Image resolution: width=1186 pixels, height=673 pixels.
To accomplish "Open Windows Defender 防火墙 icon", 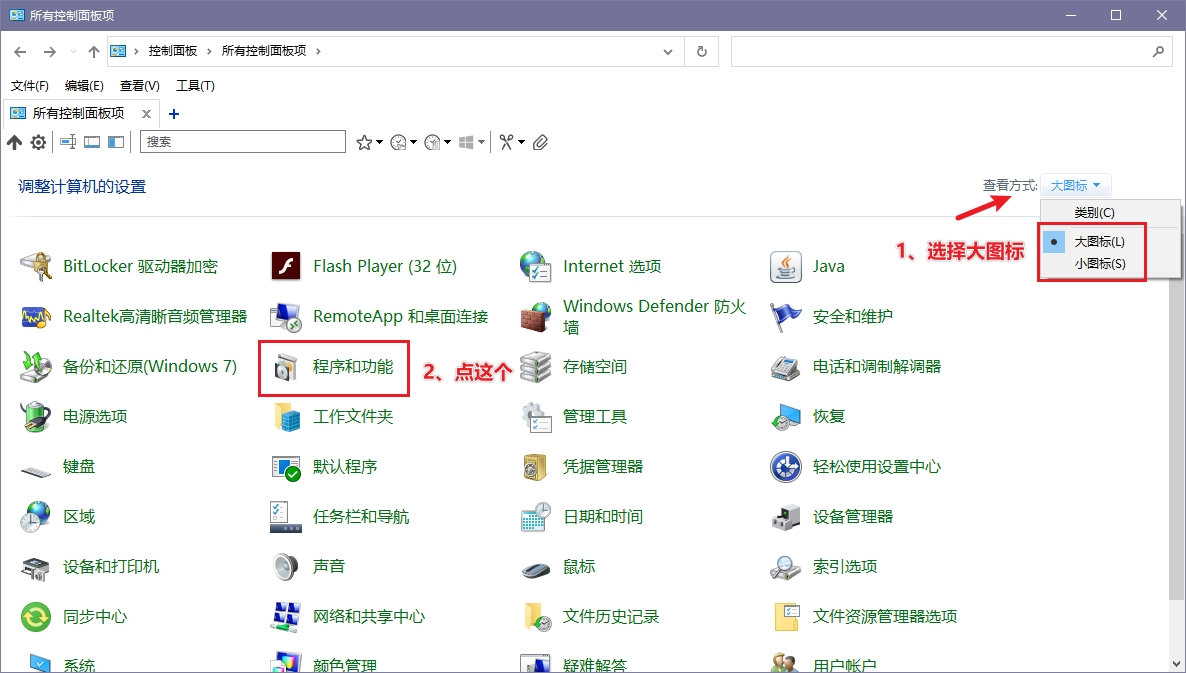I will pos(536,316).
